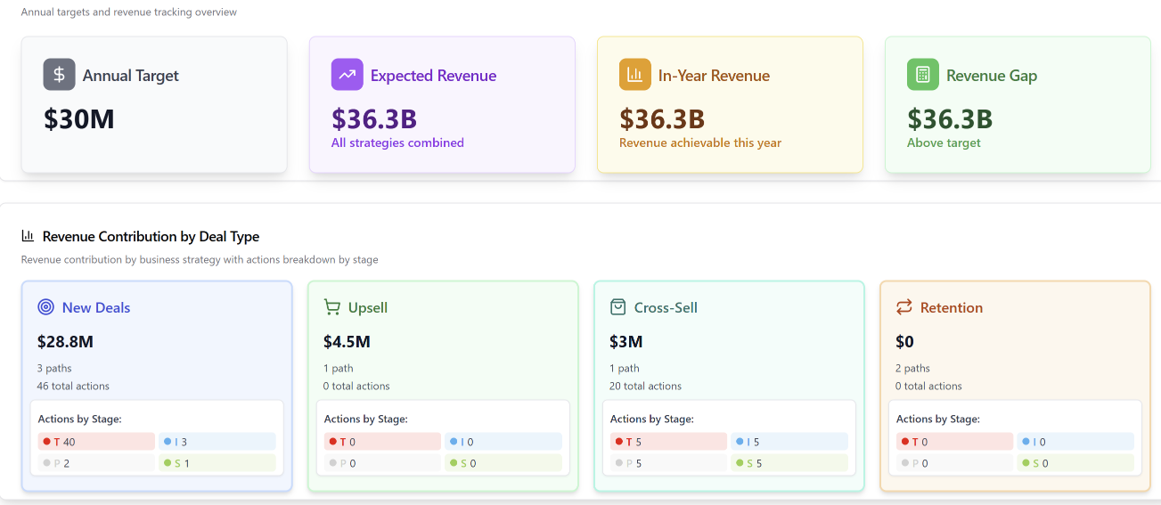Click the '2 paths' text in Retention
This screenshot has width=1161, height=505.
(x=913, y=368)
